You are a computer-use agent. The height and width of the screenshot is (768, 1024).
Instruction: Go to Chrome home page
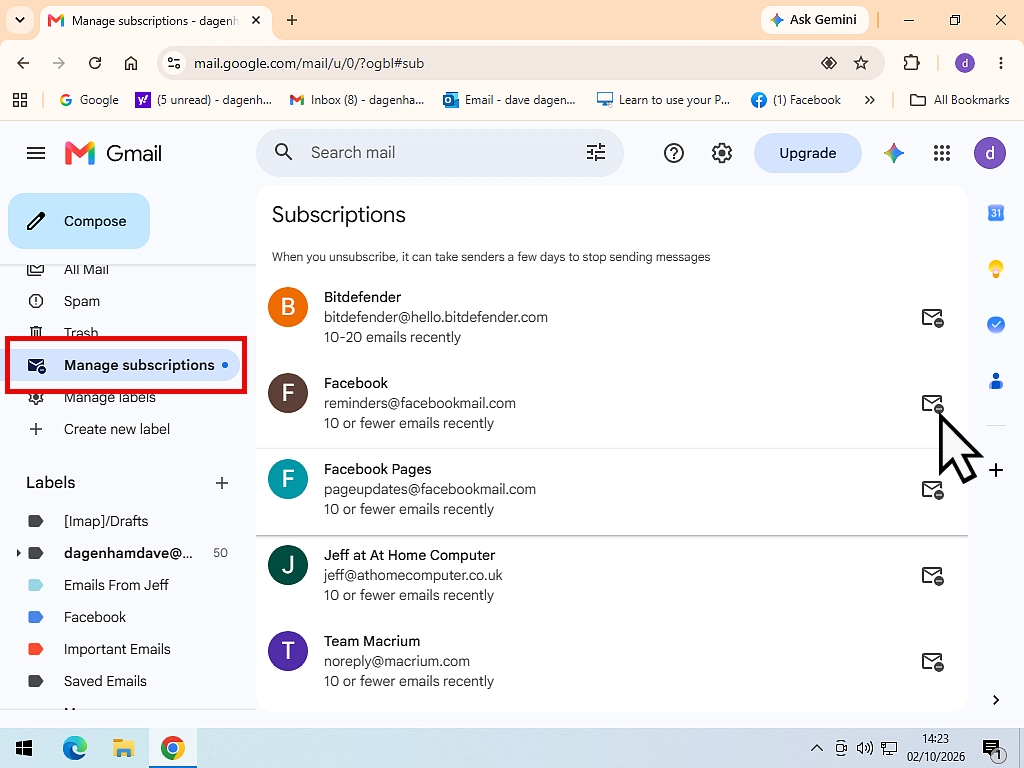[x=131, y=63]
